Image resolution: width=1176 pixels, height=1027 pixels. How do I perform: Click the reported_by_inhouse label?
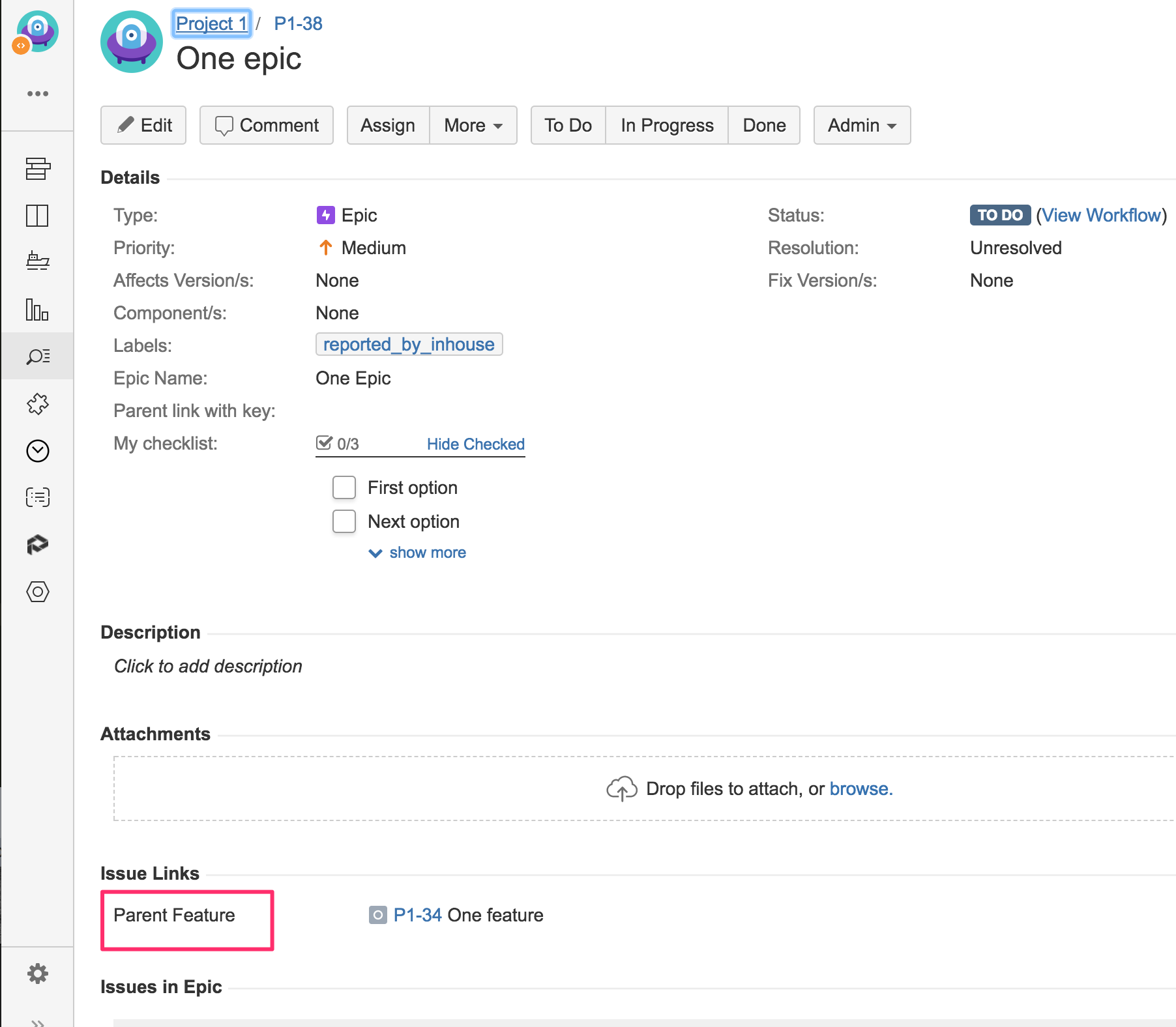point(409,344)
